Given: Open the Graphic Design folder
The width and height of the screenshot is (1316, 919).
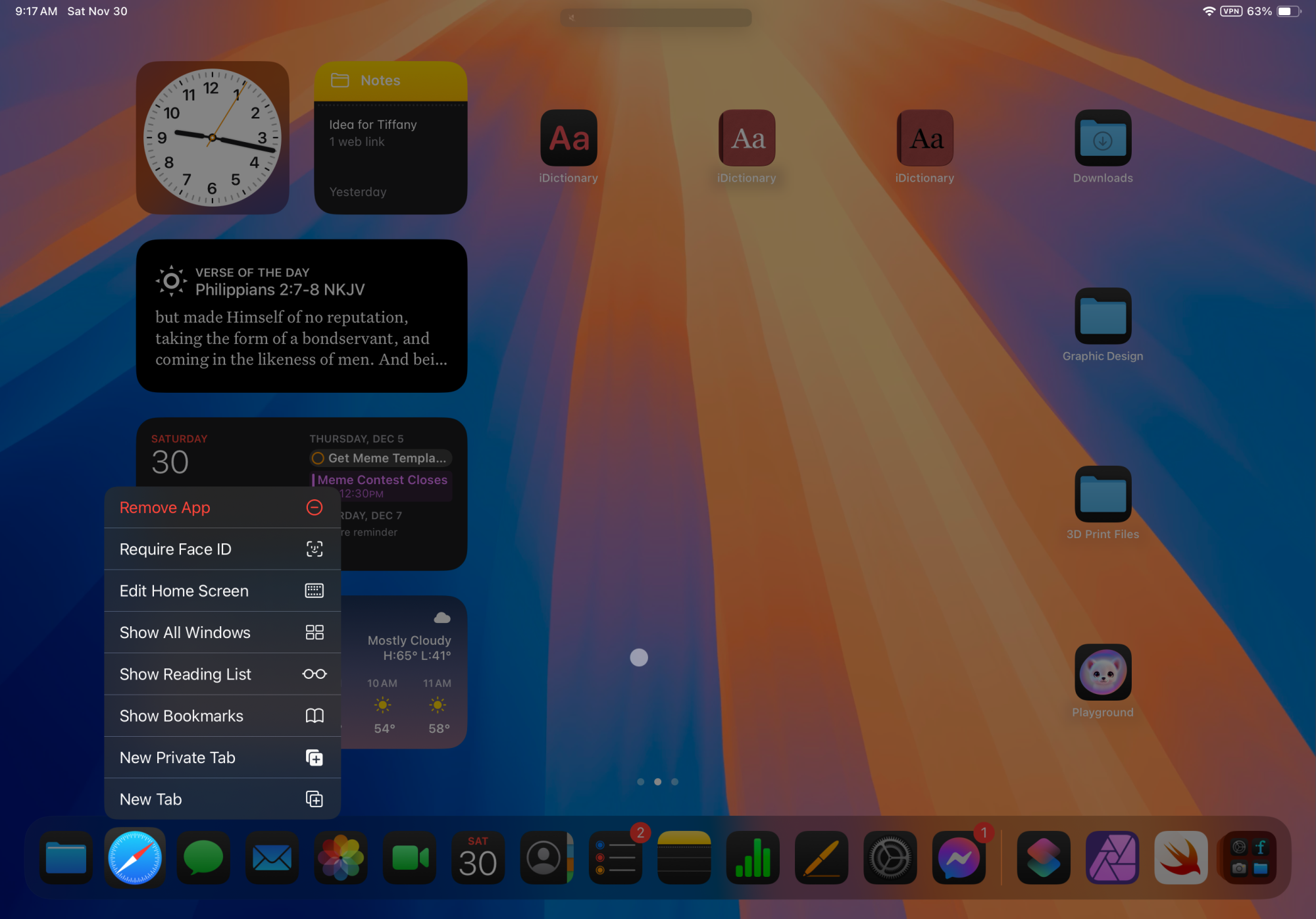Looking at the screenshot, I should tap(1103, 316).
